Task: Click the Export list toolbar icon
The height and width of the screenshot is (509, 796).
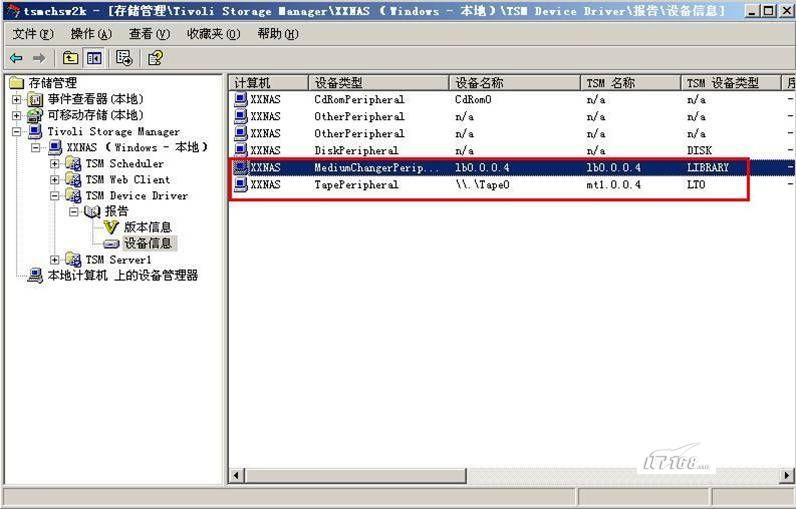Action: 124,58
